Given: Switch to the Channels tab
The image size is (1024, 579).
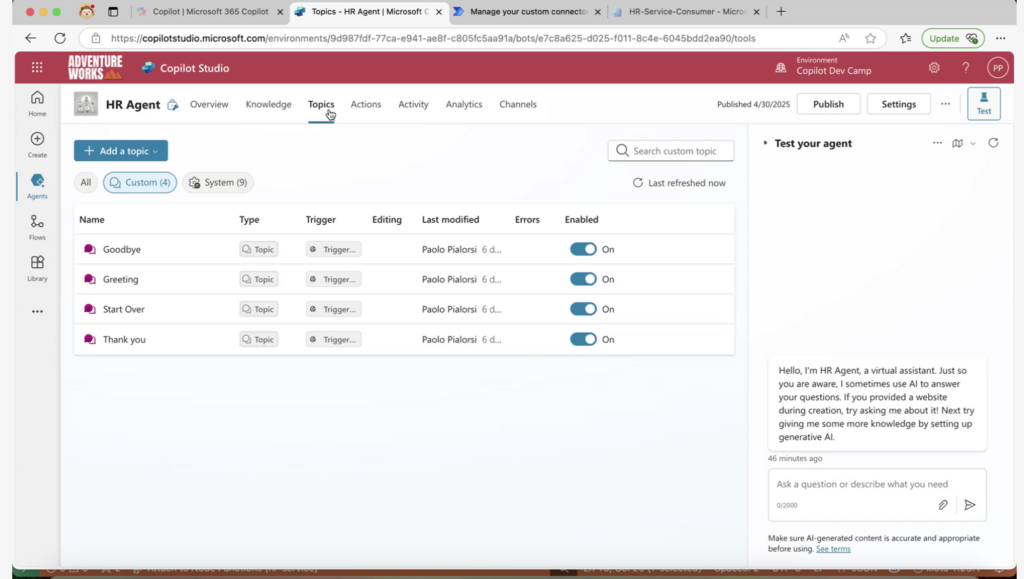Looking at the screenshot, I should click(518, 104).
